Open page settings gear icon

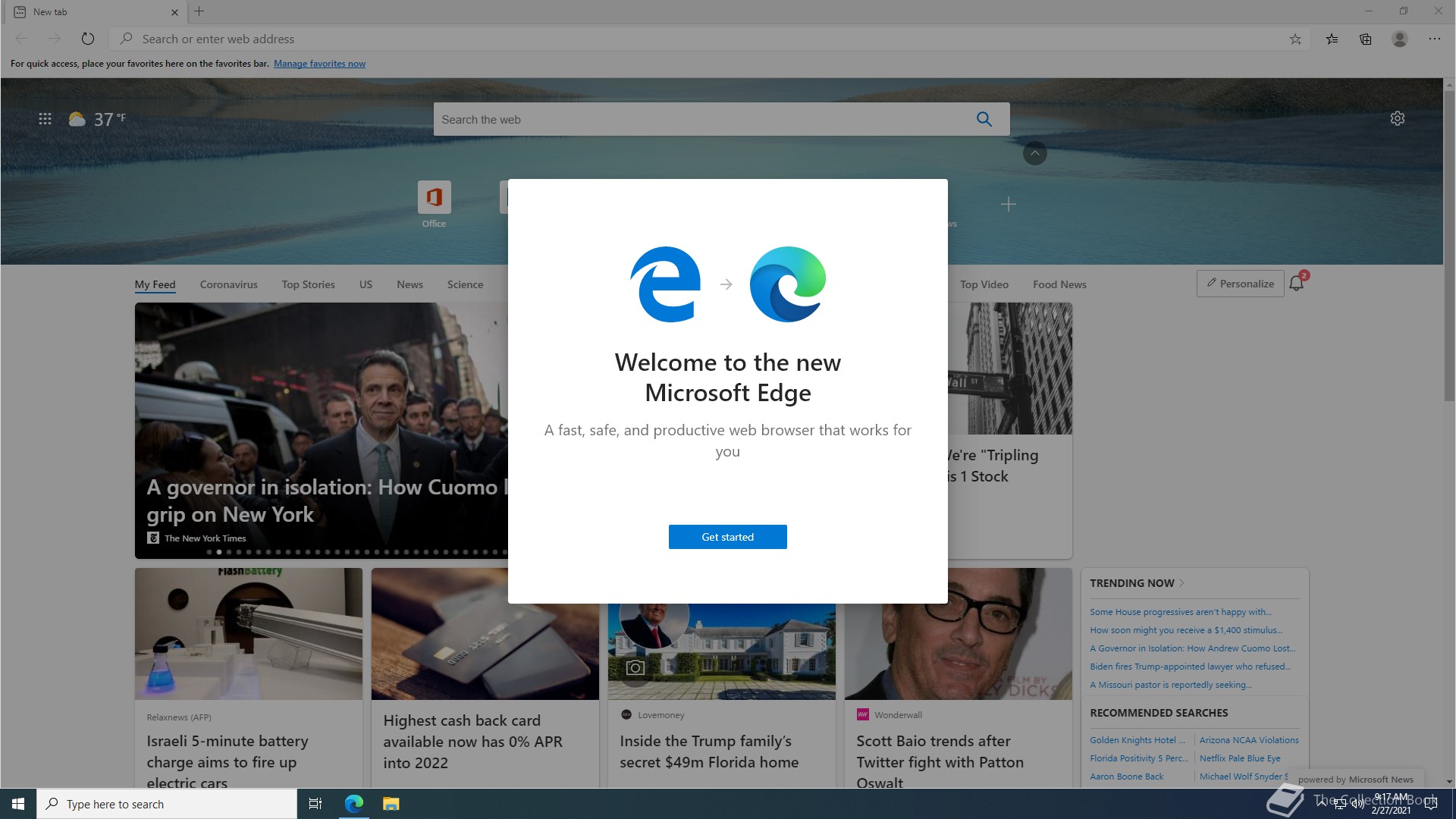pos(1398,118)
